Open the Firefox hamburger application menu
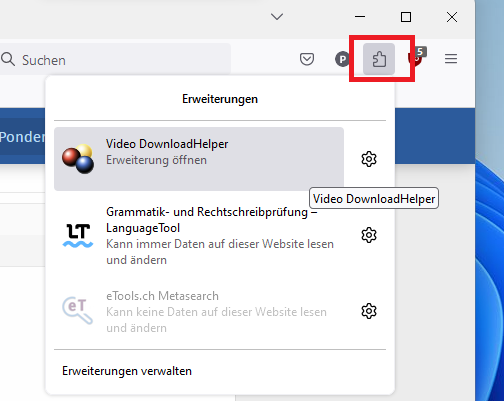504x401 pixels. 451,59
